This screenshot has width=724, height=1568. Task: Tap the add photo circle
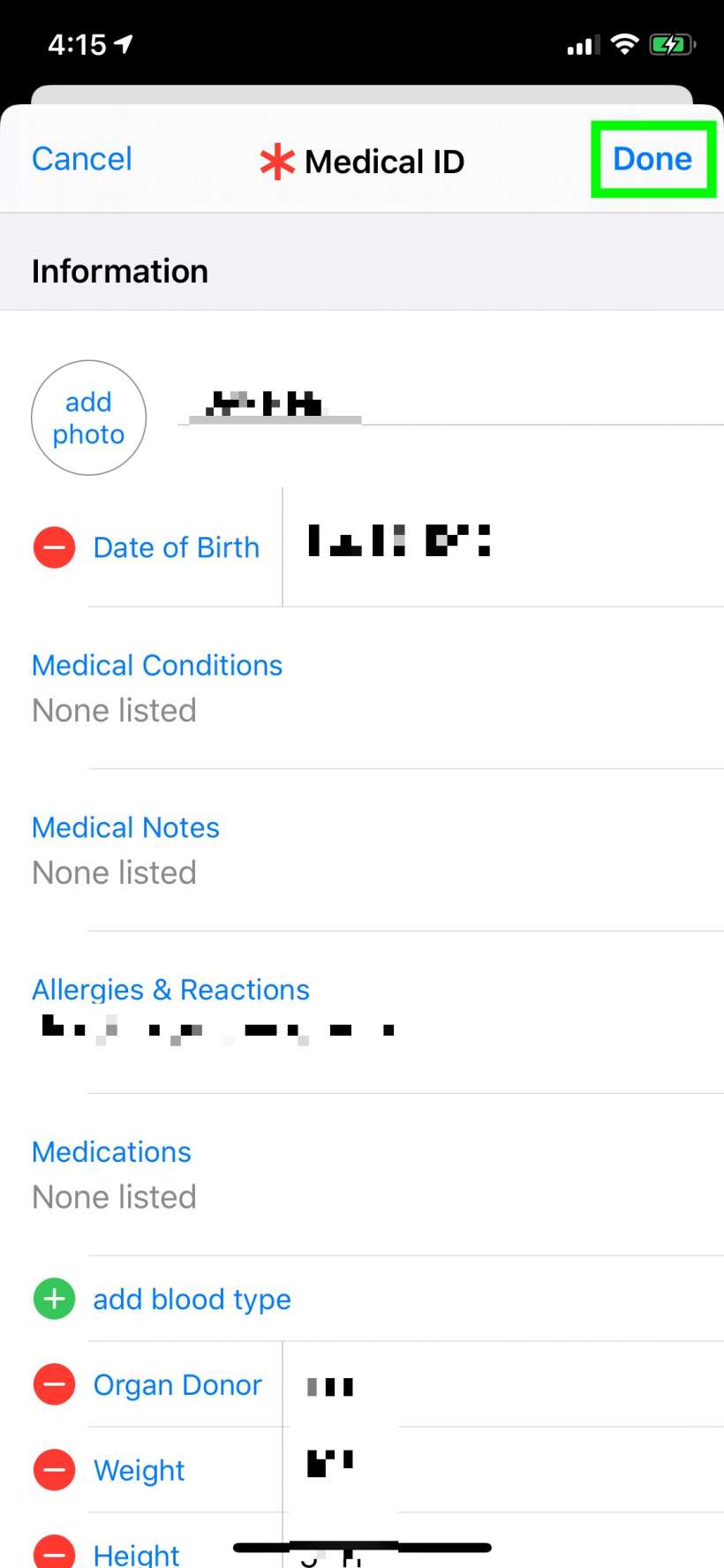88,418
